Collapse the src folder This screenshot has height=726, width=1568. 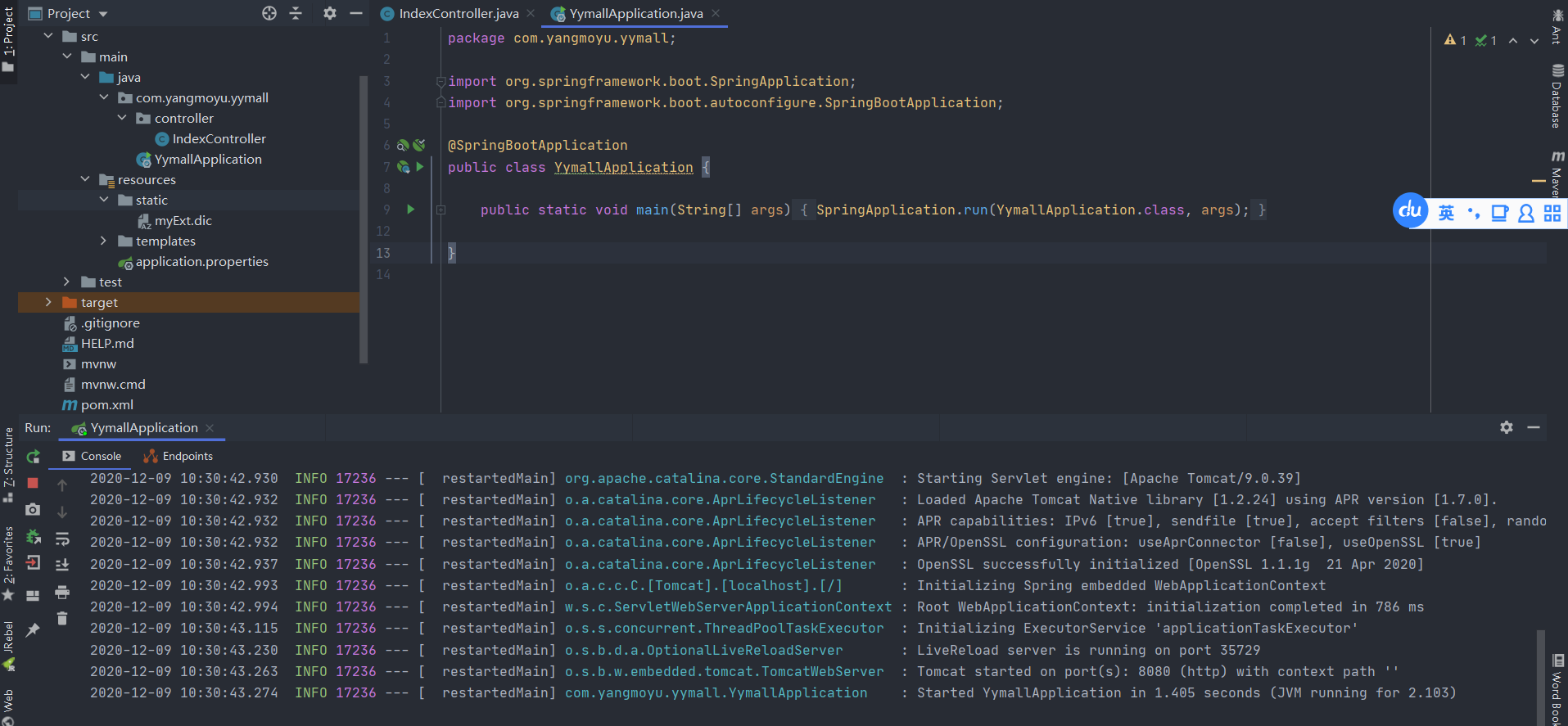(x=48, y=36)
